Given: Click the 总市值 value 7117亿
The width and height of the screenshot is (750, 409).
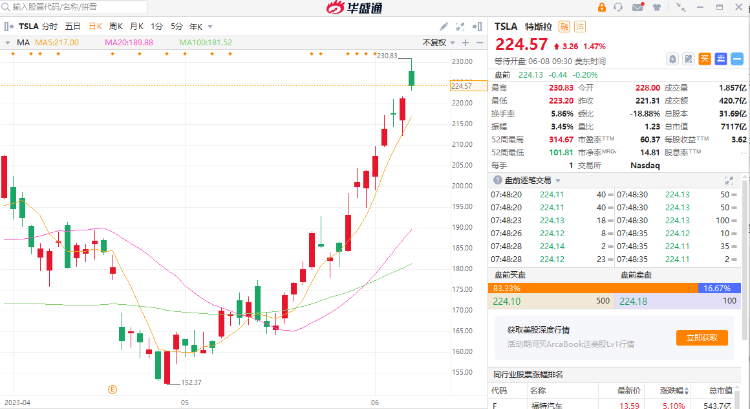Looking at the screenshot, I should coord(734,126).
